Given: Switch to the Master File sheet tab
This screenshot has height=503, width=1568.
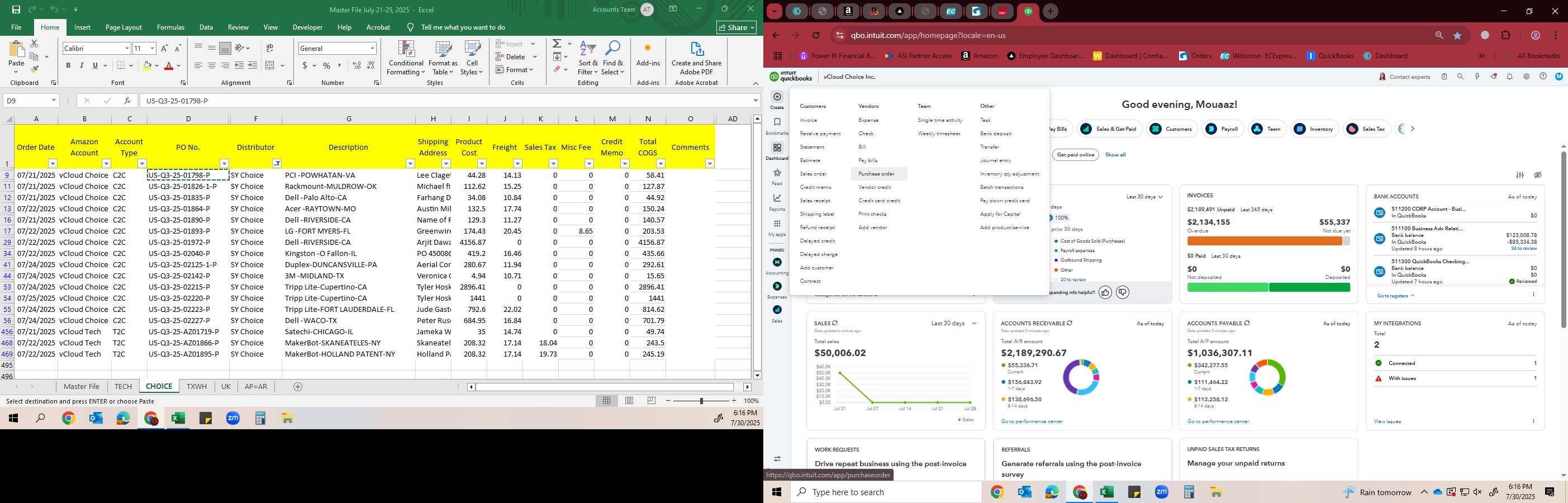Looking at the screenshot, I should click(82, 387).
